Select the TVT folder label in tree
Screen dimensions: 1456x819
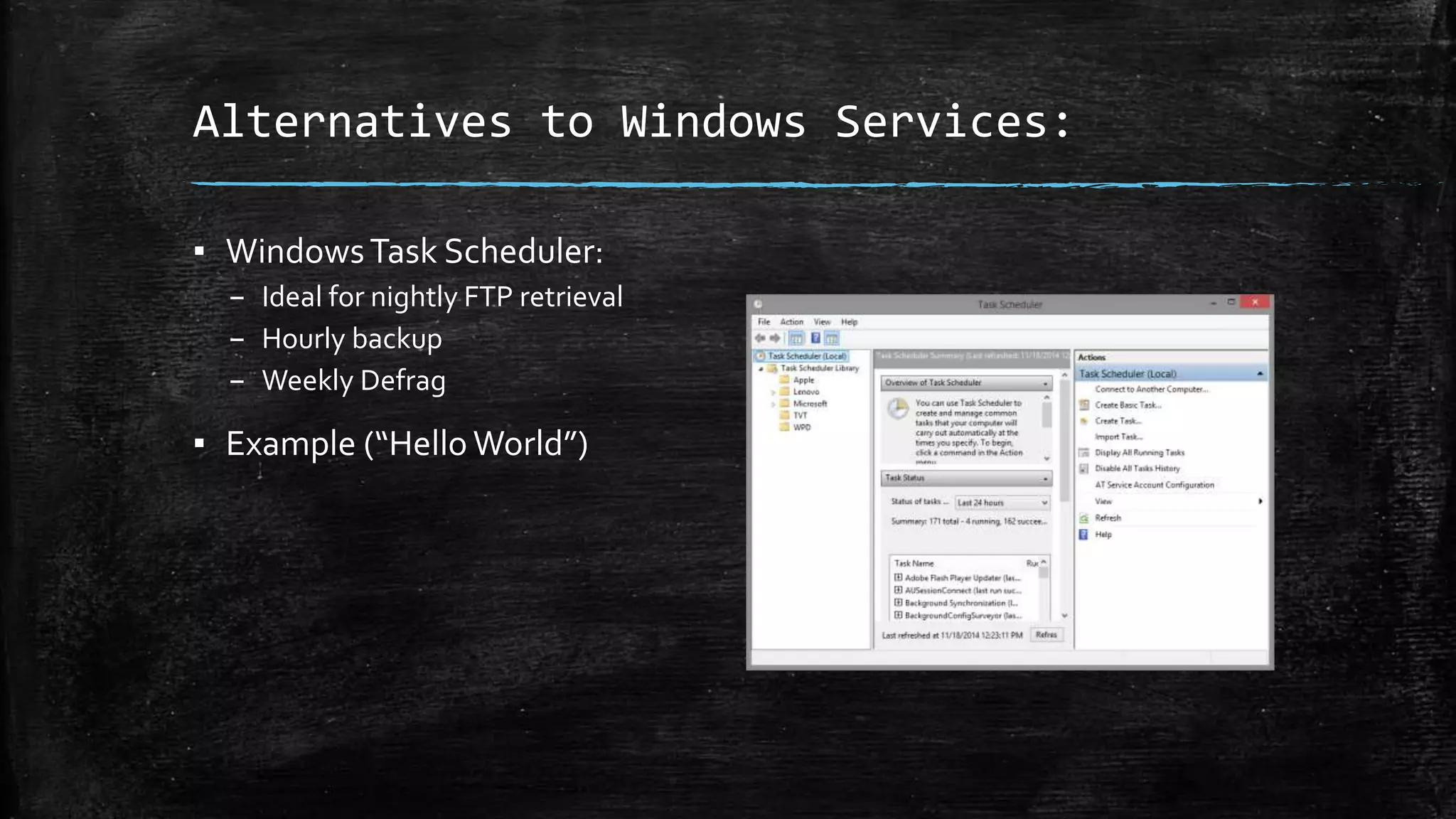pyautogui.click(x=801, y=415)
